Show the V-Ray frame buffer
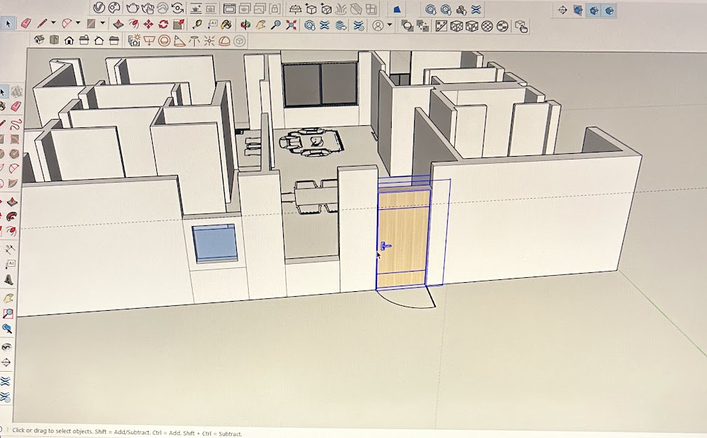The image size is (707, 438). [x=230, y=8]
